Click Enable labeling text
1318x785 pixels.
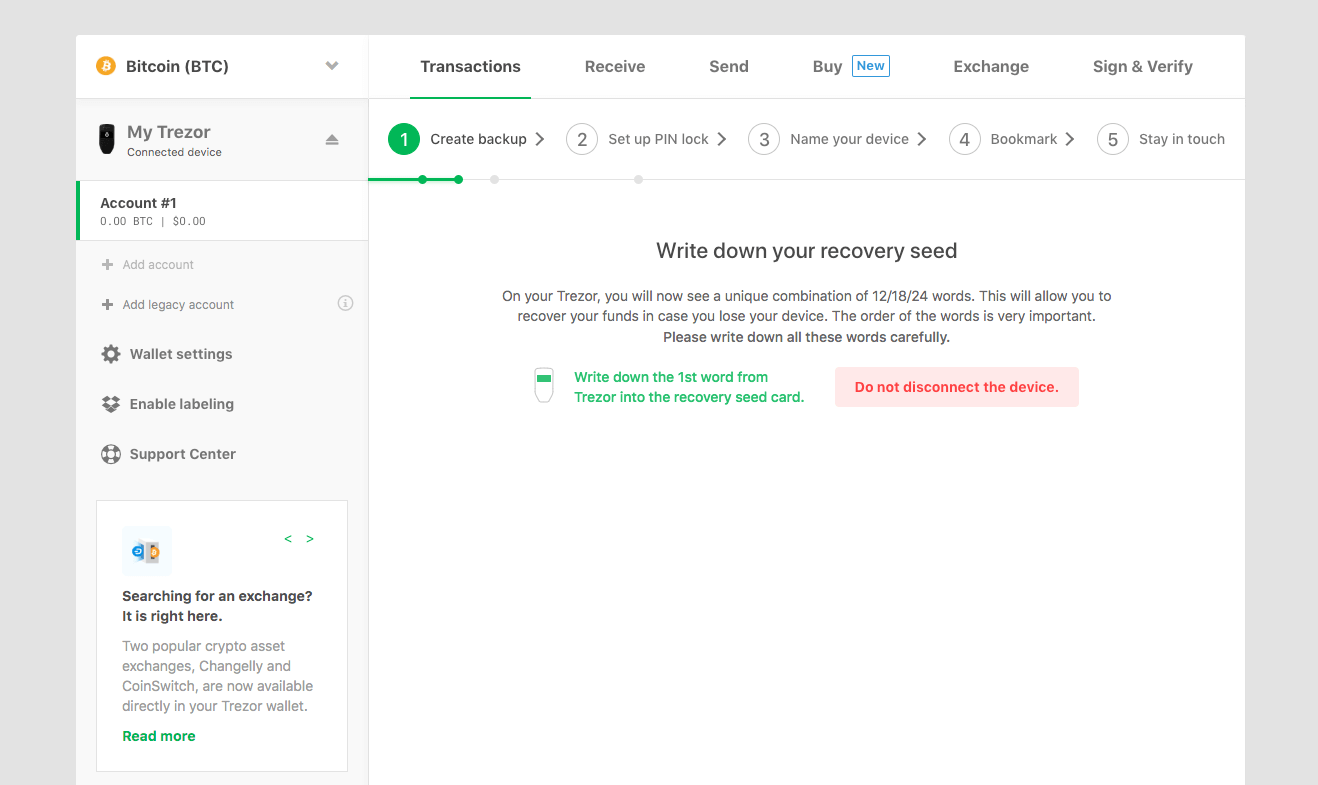[182, 404]
